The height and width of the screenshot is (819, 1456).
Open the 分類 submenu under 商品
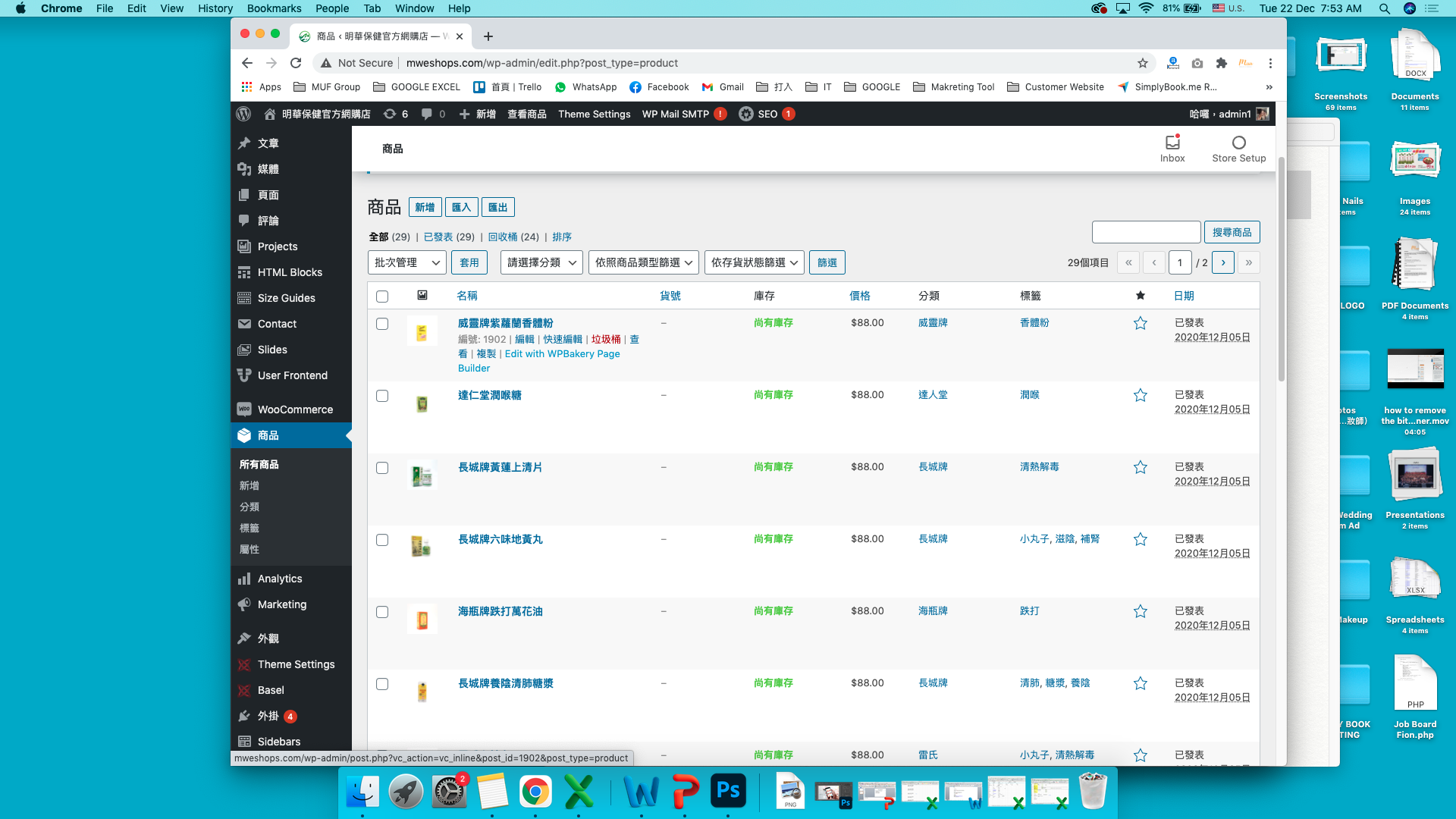click(x=249, y=507)
